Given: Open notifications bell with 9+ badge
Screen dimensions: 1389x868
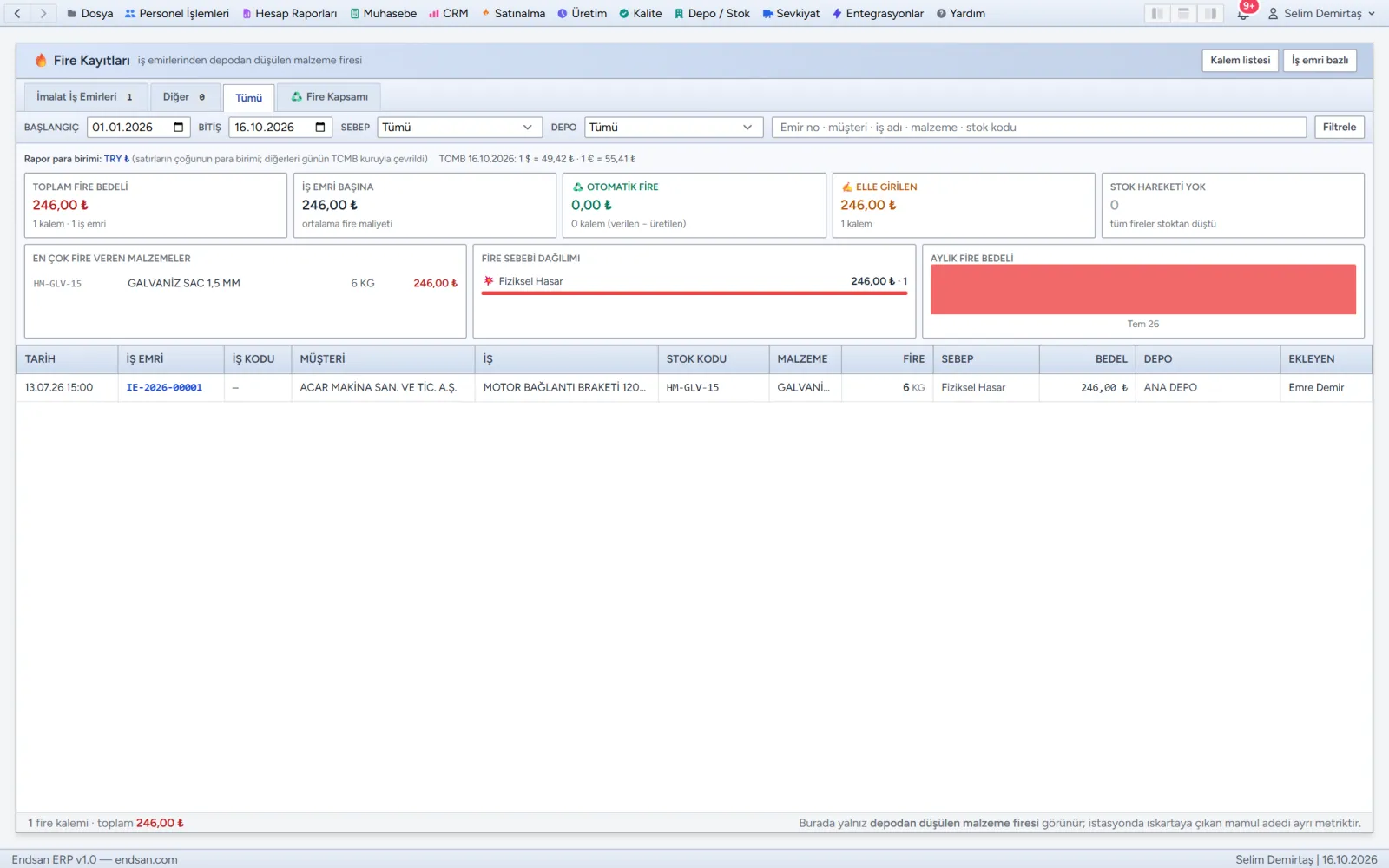Looking at the screenshot, I should coord(1244,12).
